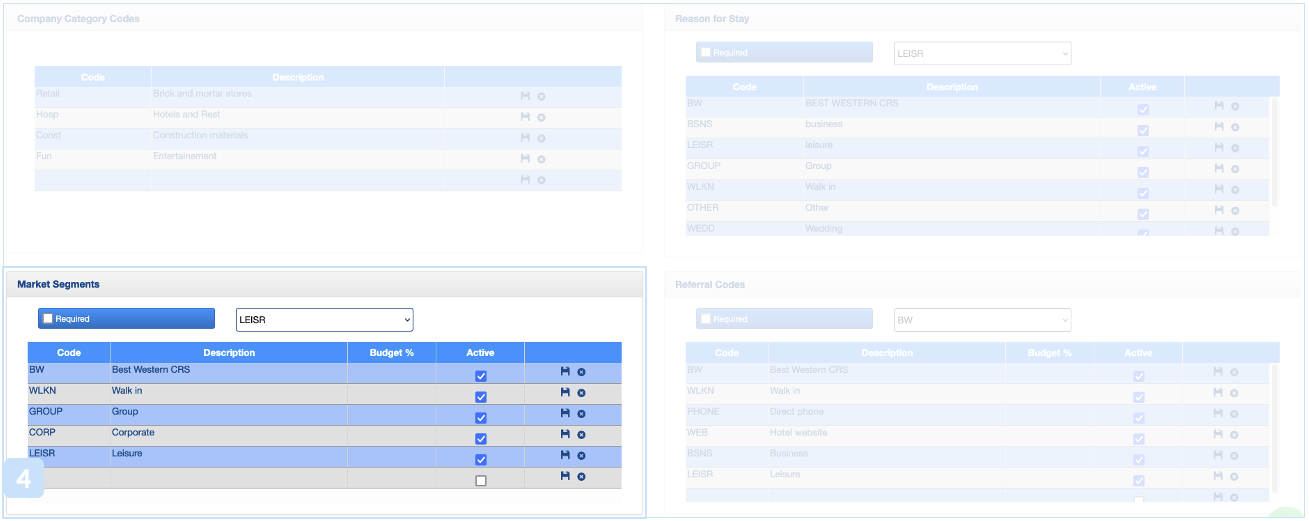Screen dimensions: 1309x521
Task: Click the Market Segments Description column header
Action: [x=229, y=352]
